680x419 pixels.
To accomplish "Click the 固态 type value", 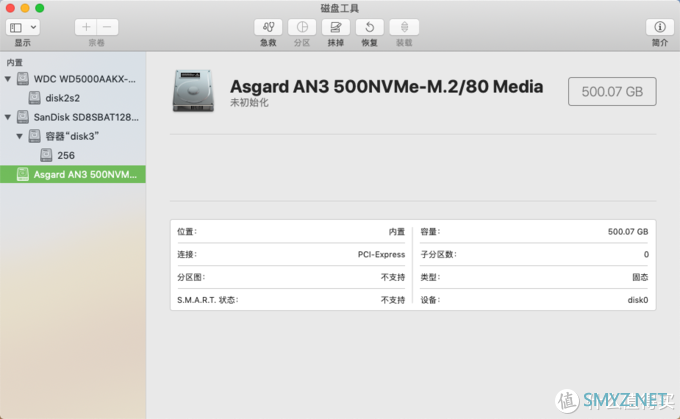I will tap(640, 277).
